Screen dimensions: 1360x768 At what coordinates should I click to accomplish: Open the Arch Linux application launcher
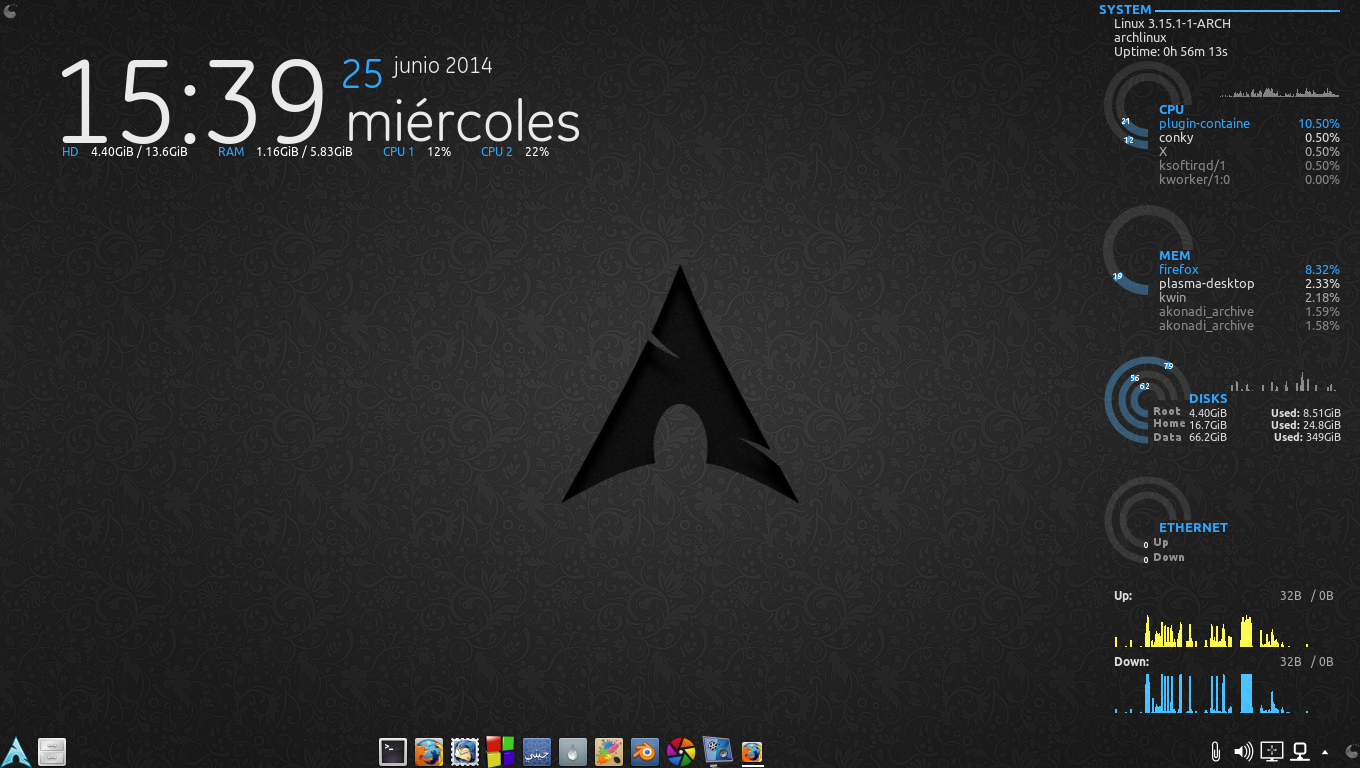coord(16,751)
